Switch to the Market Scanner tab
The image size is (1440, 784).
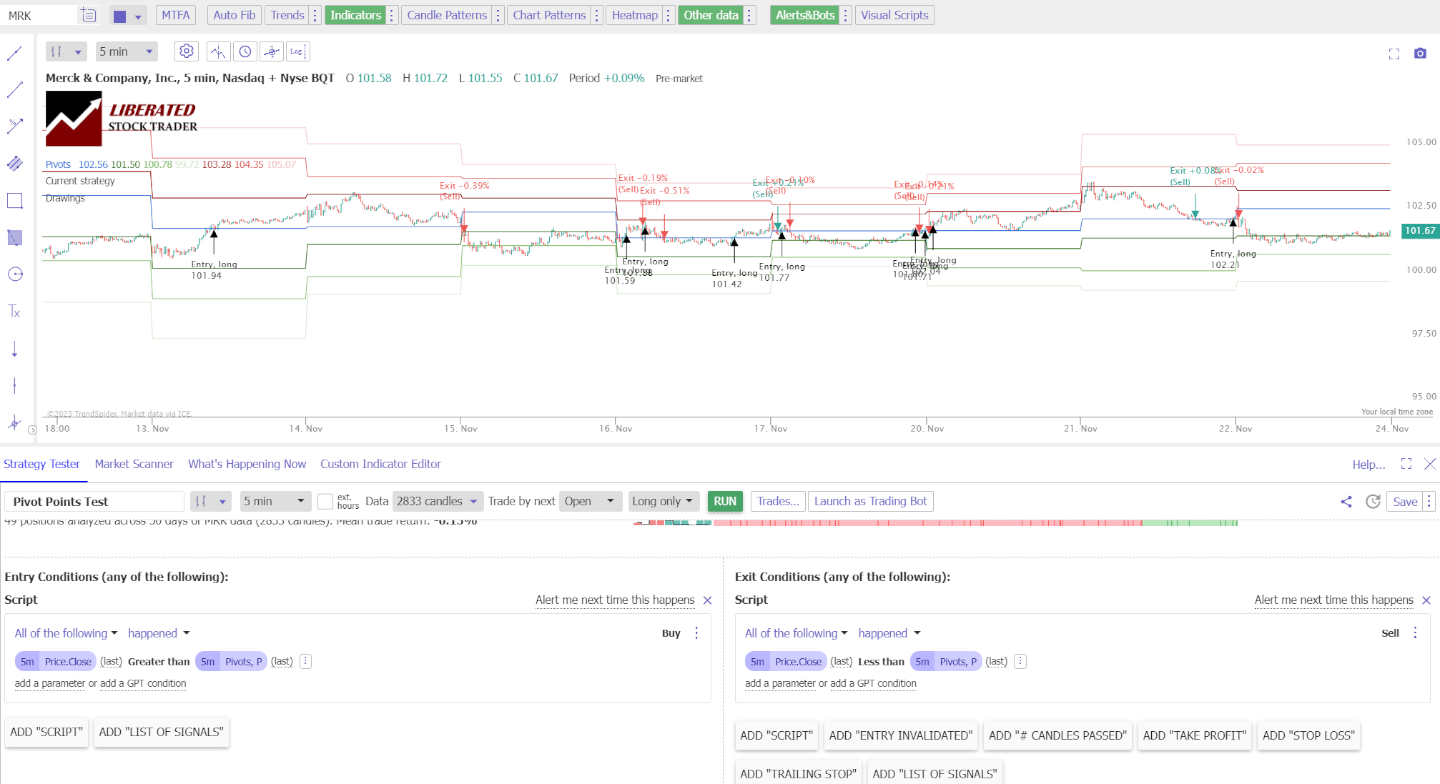tap(134, 464)
